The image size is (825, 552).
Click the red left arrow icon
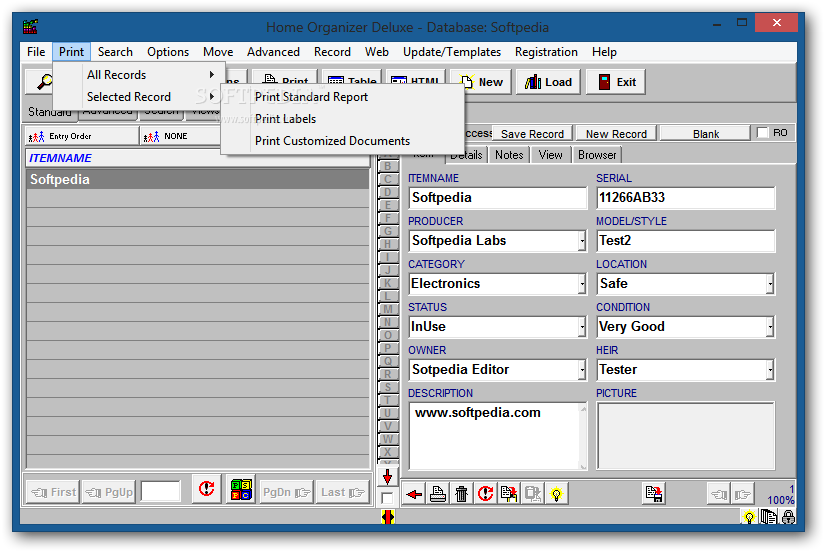pos(414,494)
